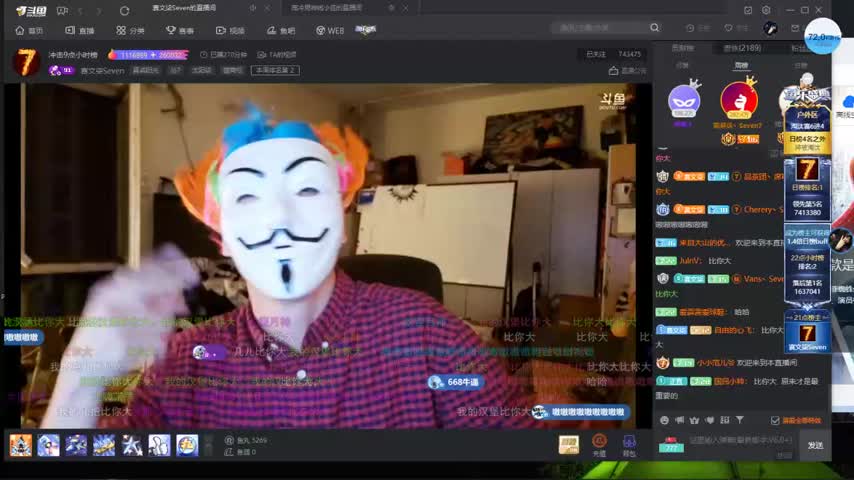This screenshot has width=854, height=480.
Task: Open the emoji picker in chat toolbar
Action: [664, 420]
